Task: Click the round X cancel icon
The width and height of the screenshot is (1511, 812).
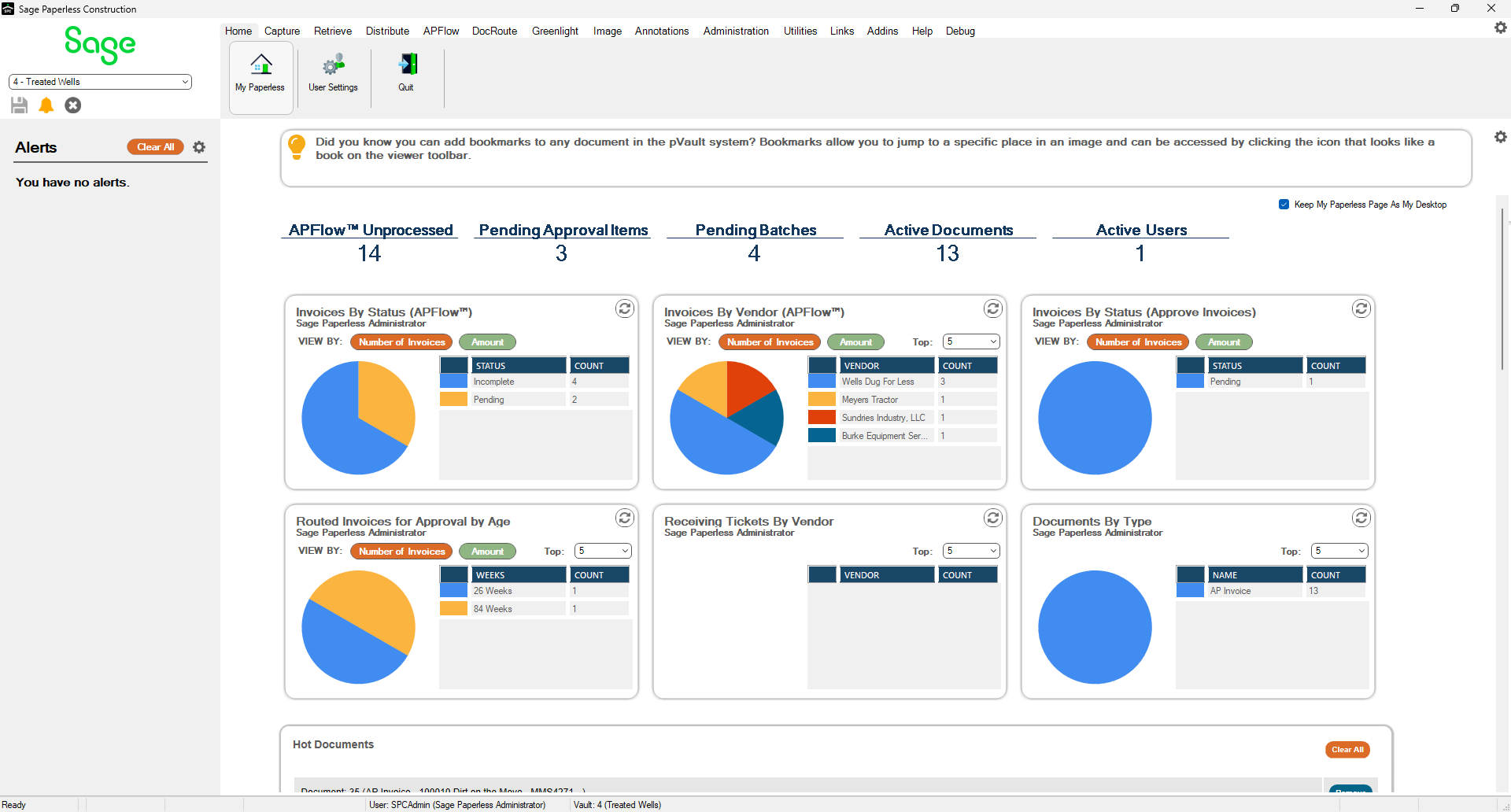Action: pyautogui.click(x=73, y=105)
